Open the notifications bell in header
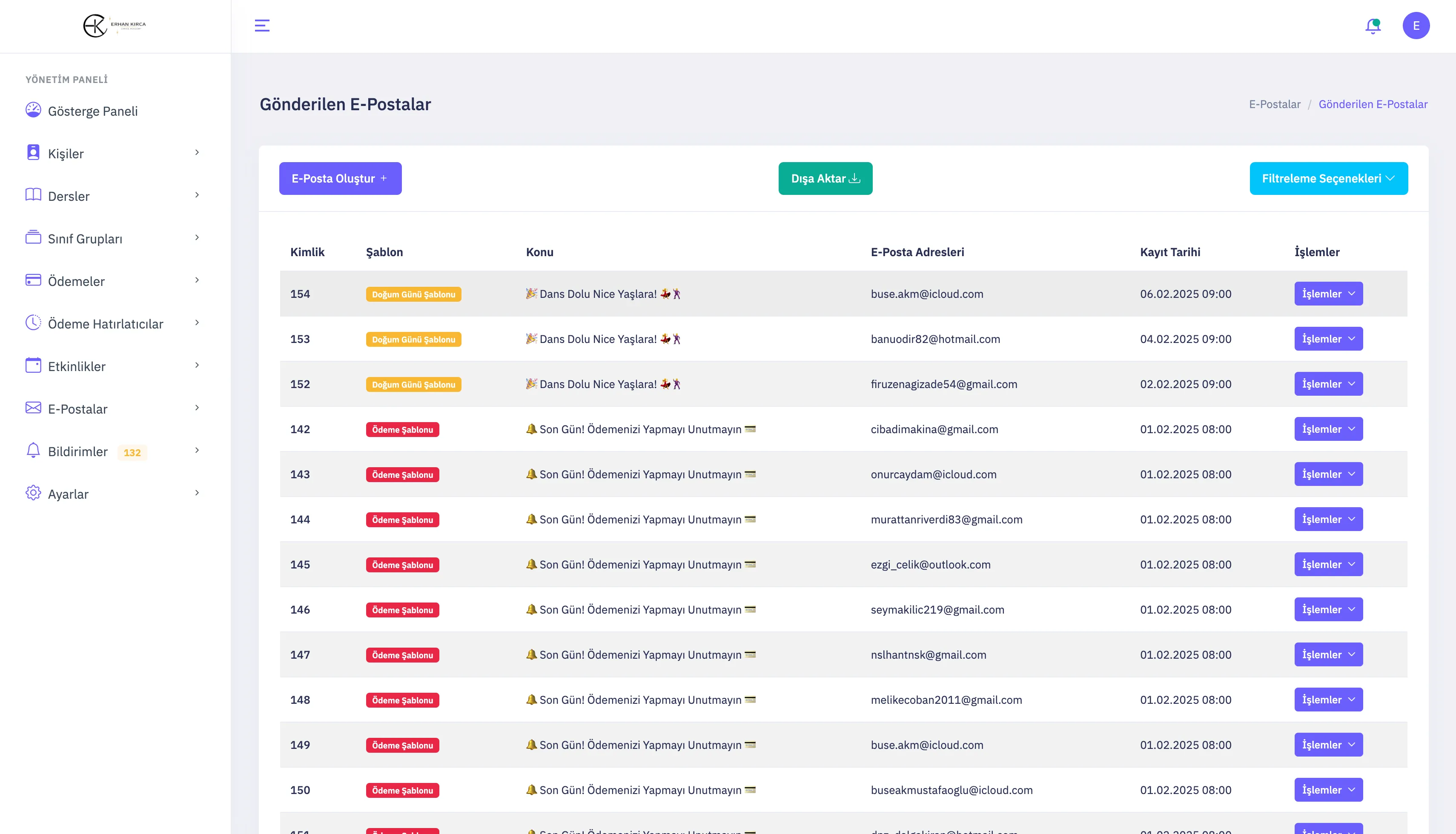 (x=1372, y=26)
